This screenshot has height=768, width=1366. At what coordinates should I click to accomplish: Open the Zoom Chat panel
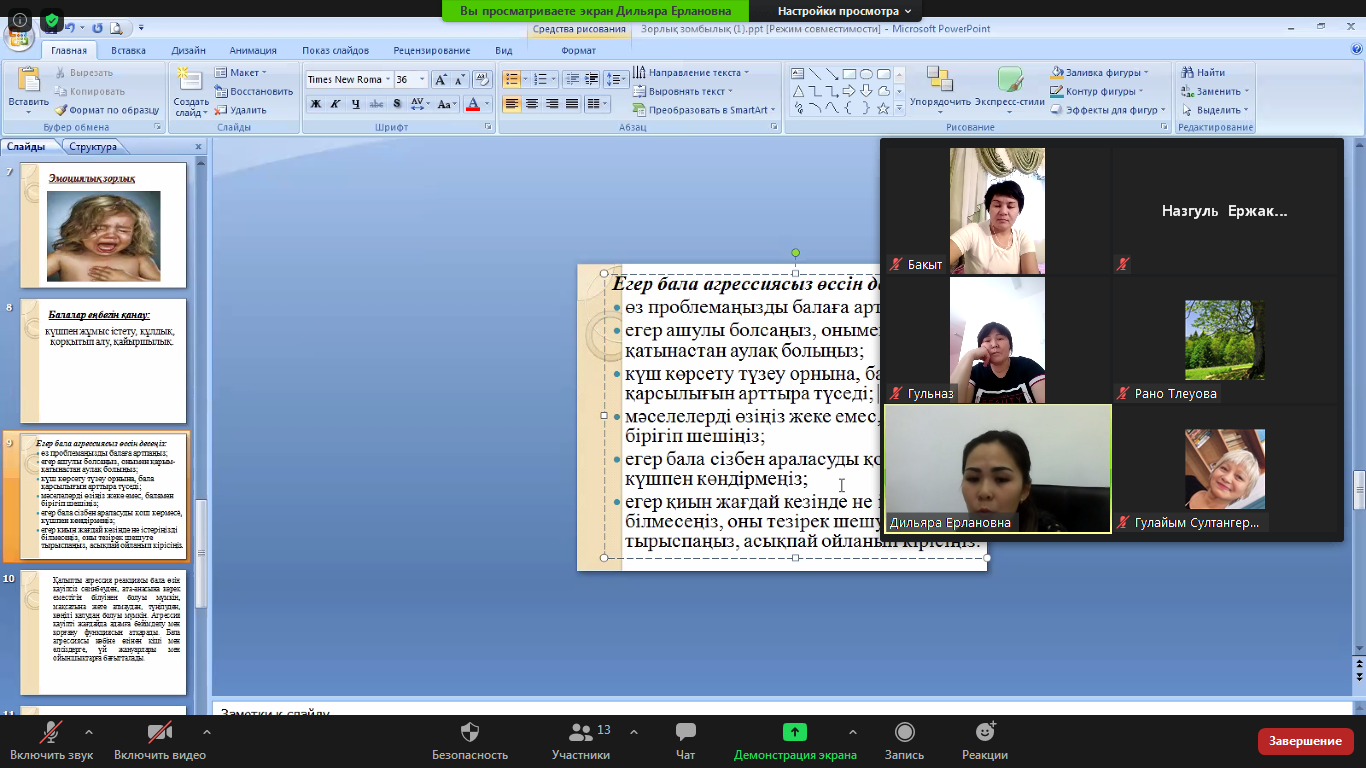click(685, 733)
